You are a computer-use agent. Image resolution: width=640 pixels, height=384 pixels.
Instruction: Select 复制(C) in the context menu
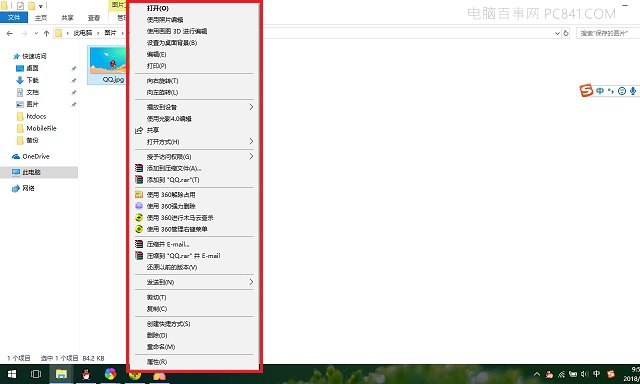(x=157, y=309)
